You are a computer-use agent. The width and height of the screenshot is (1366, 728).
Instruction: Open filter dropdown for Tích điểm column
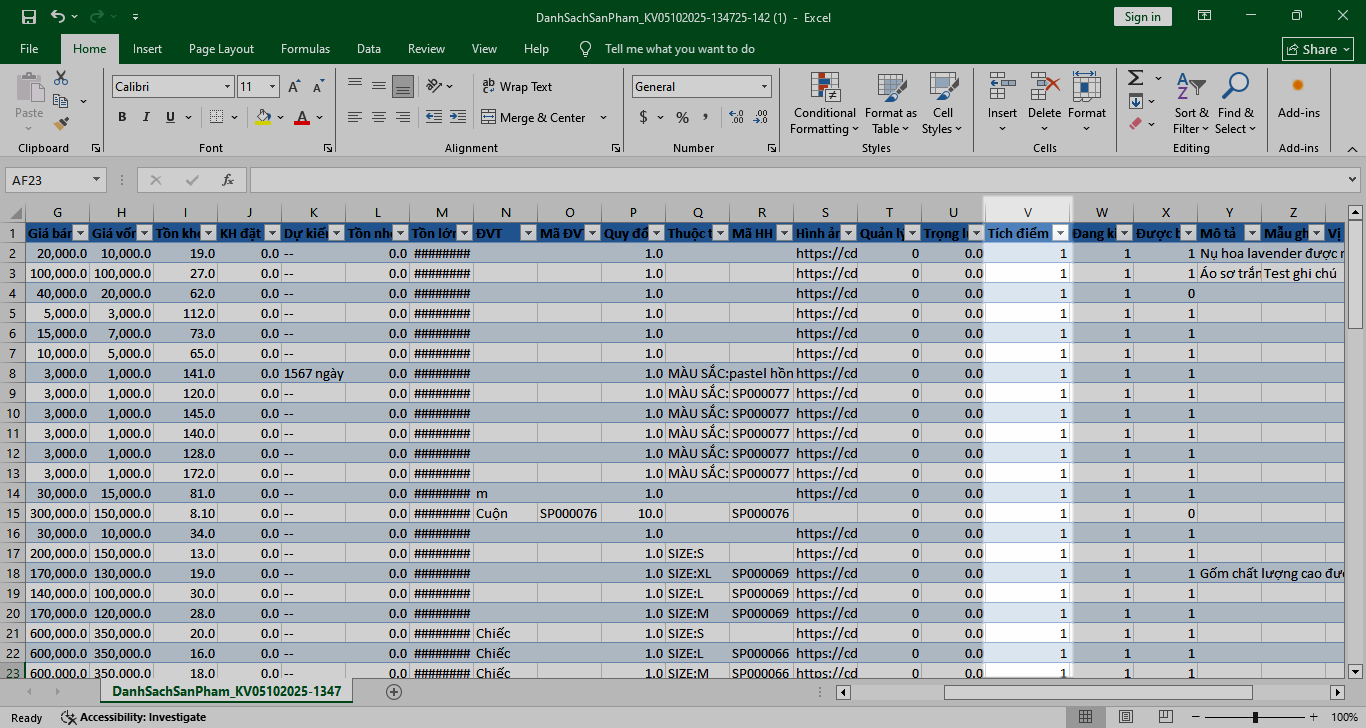tap(1060, 233)
